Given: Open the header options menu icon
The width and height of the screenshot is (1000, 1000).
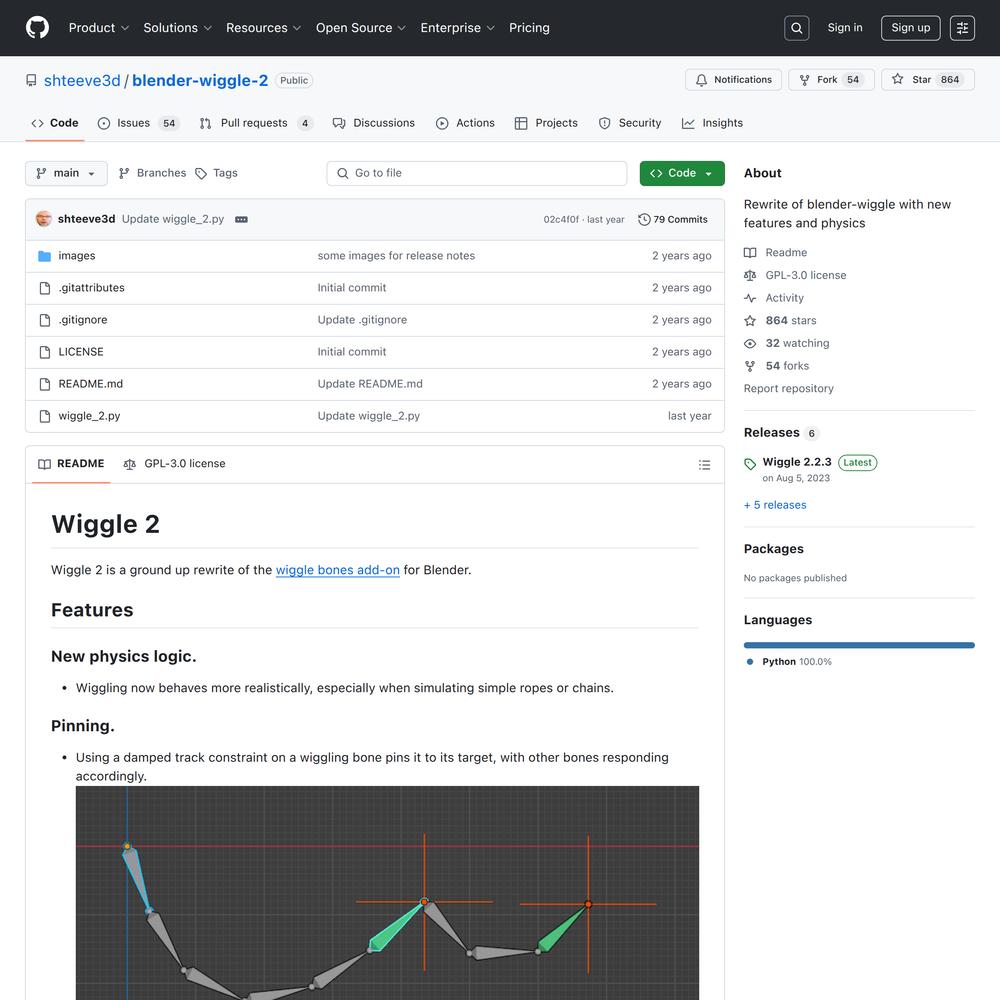Looking at the screenshot, I should 962,28.
